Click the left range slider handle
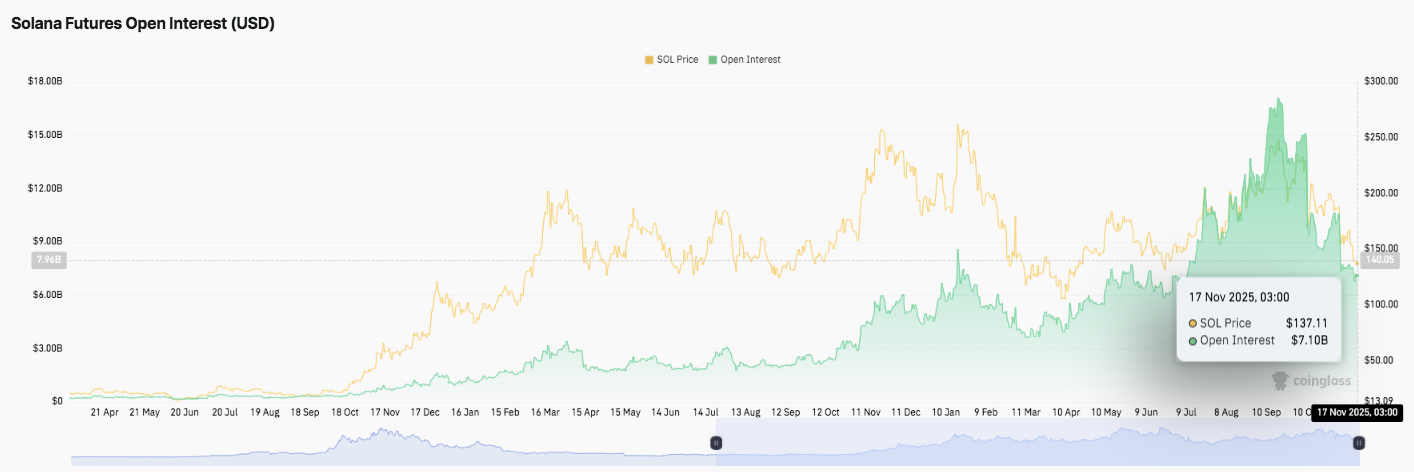Viewport: 1414px width, 472px height. pyautogui.click(x=716, y=442)
